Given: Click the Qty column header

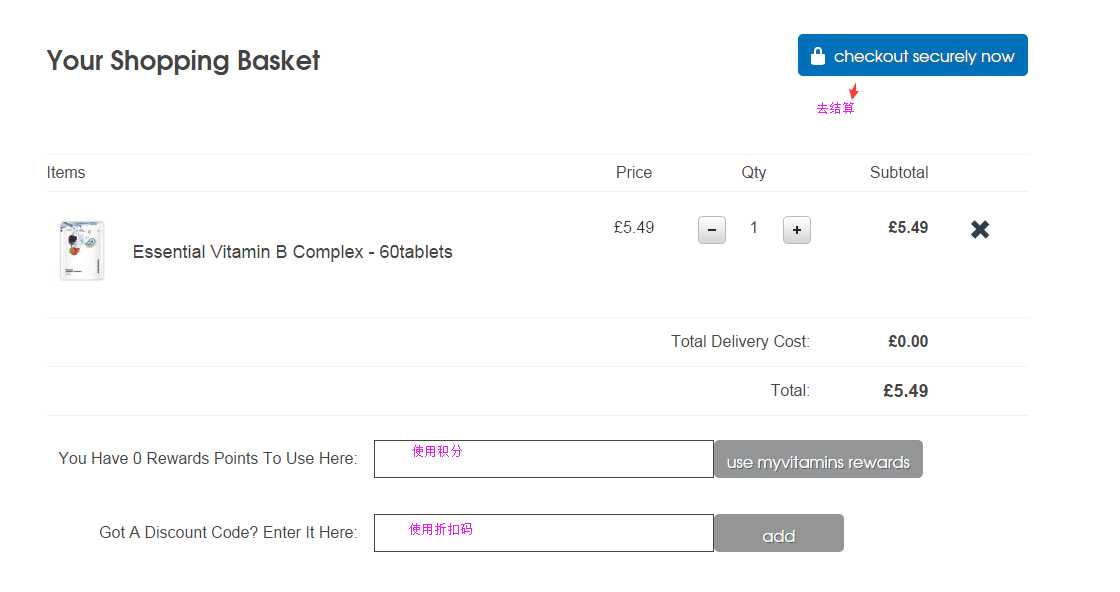Looking at the screenshot, I should click(x=754, y=173).
